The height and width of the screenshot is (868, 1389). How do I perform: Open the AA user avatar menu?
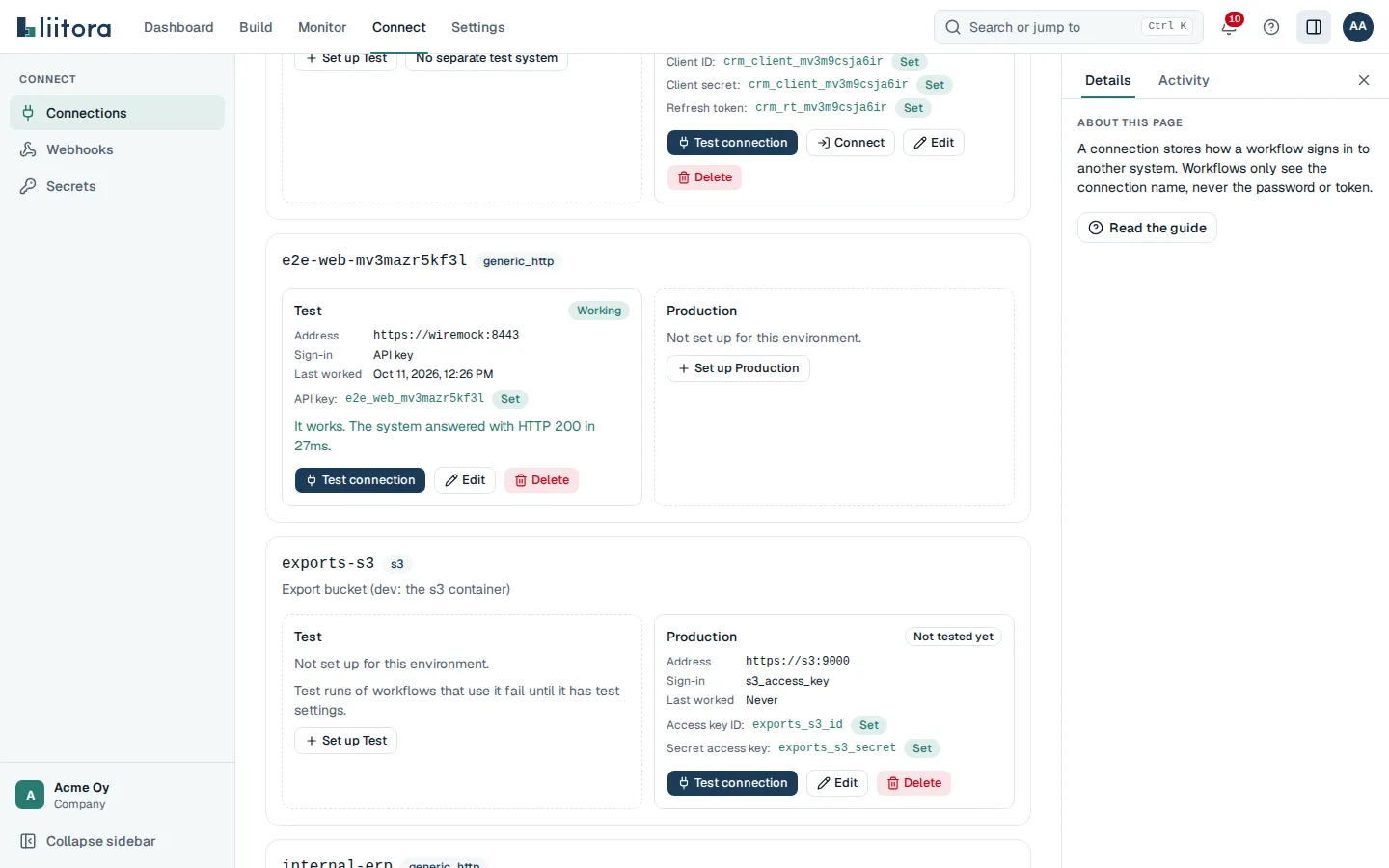(1358, 27)
